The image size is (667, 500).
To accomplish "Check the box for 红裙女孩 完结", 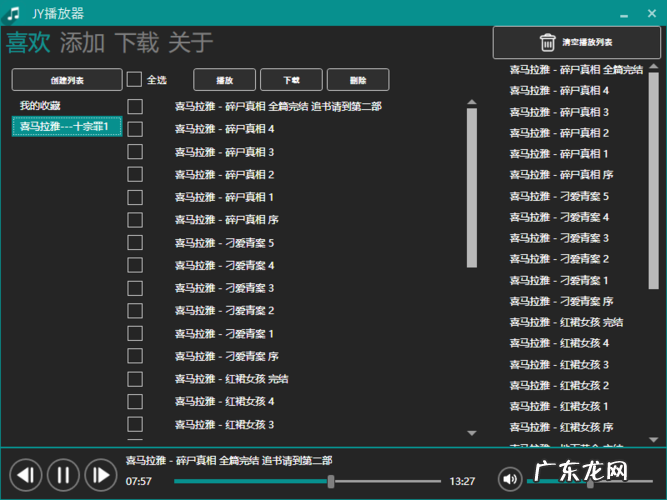I will 135,379.
